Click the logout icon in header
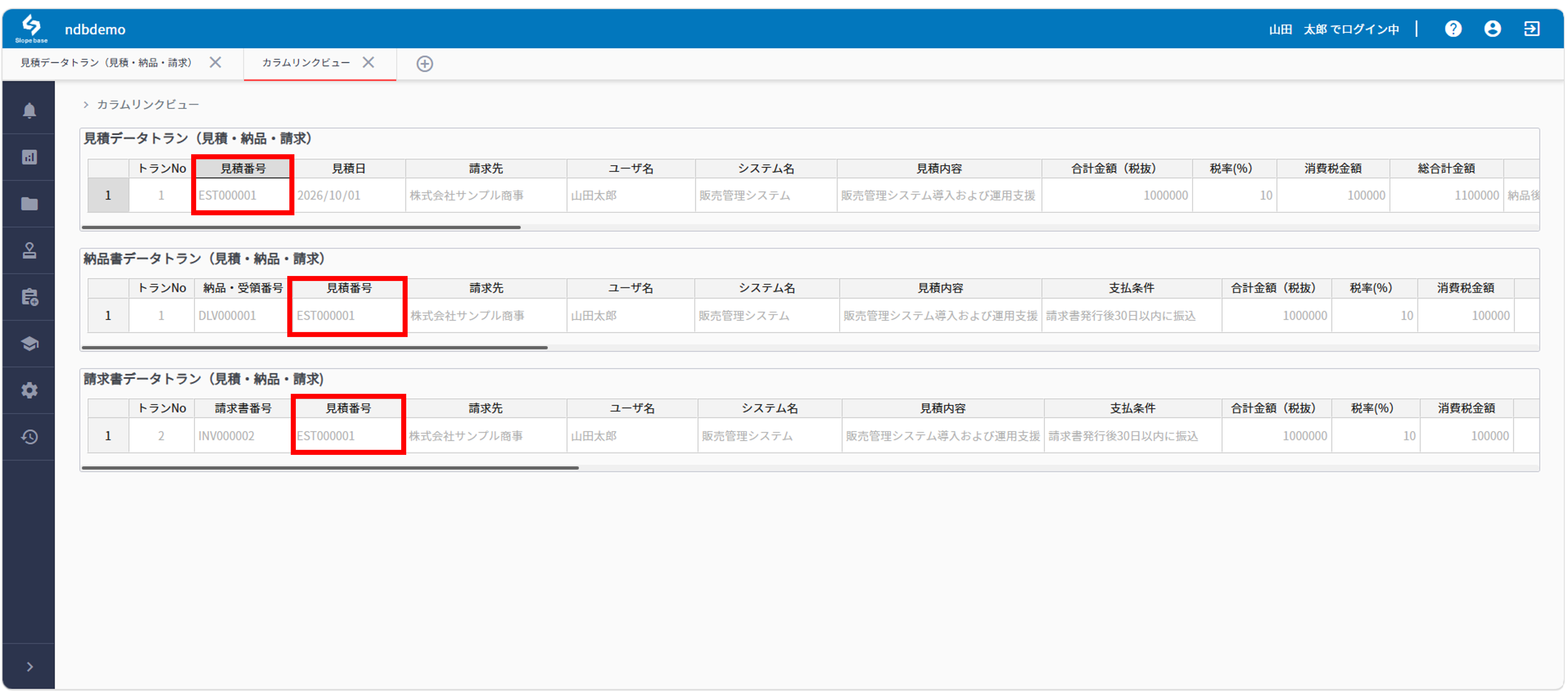 pyautogui.click(x=1532, y=29)
